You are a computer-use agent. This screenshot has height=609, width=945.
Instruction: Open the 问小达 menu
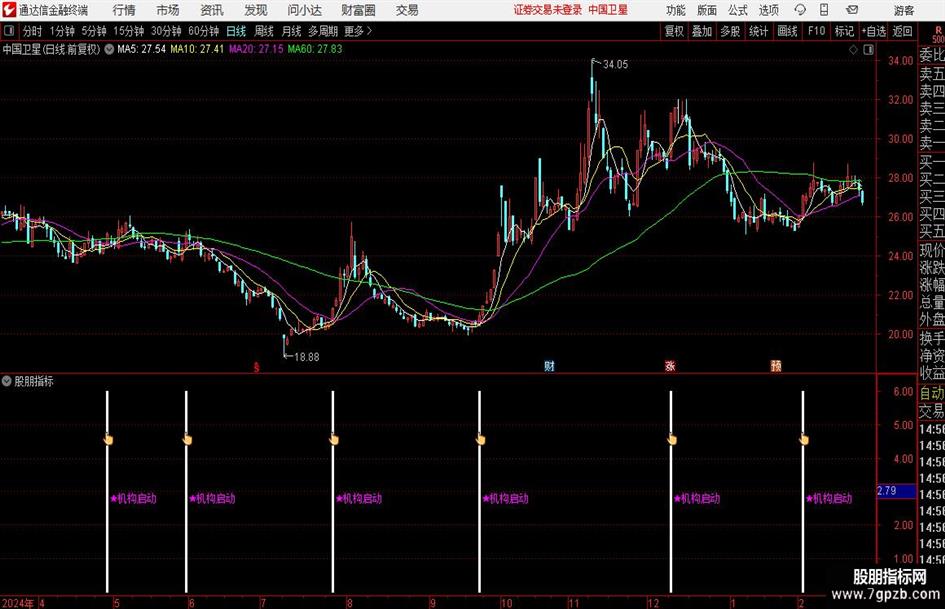click(x=304, y=10)
